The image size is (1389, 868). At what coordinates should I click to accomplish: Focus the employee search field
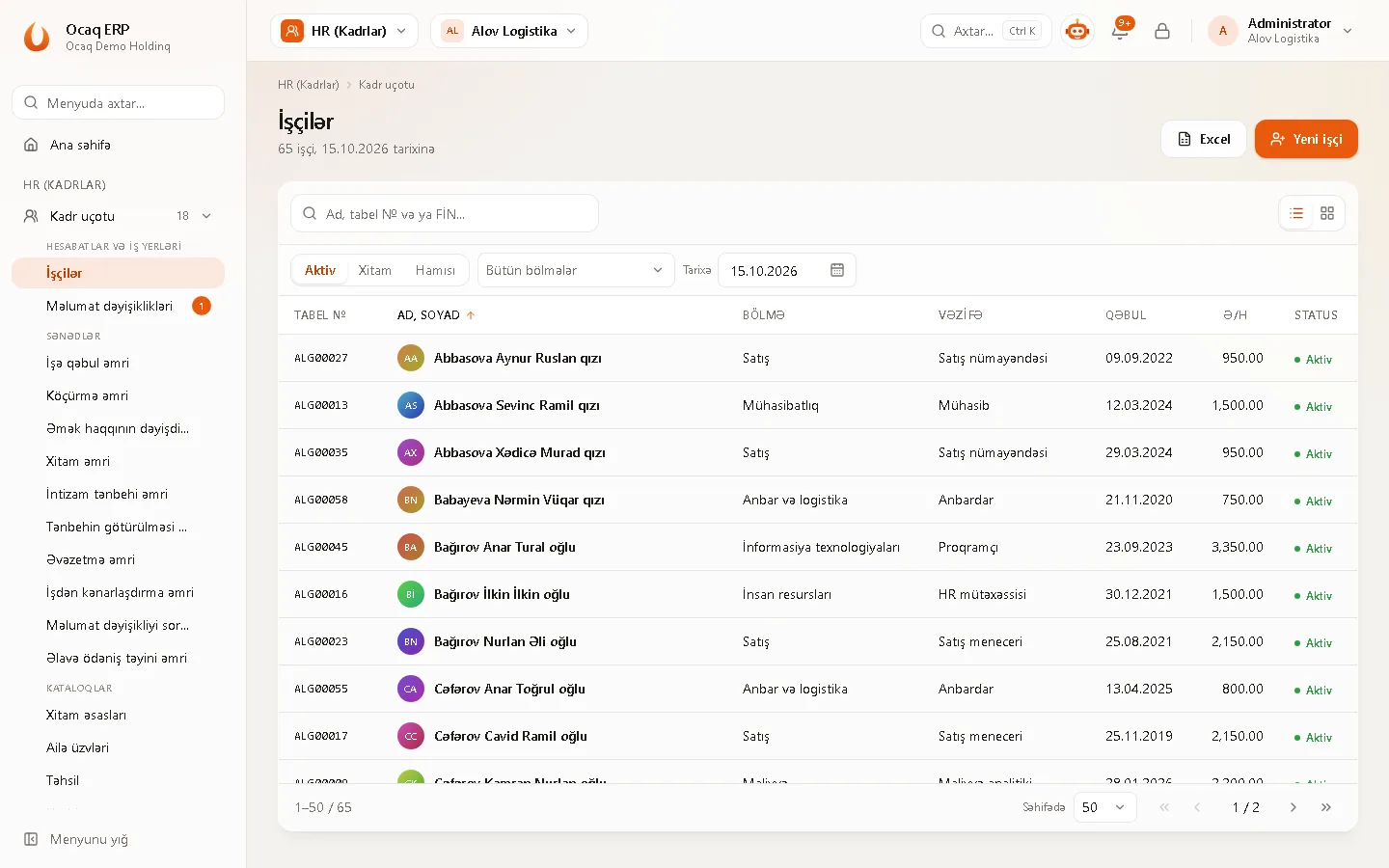coord(445,214)
